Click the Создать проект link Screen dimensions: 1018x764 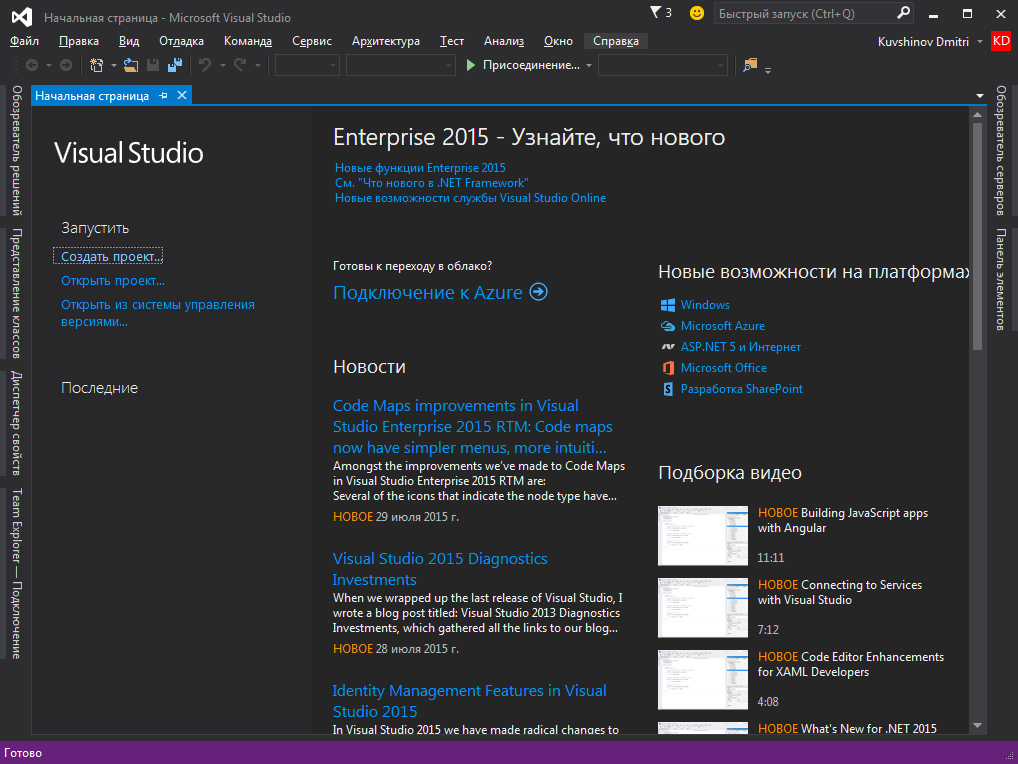pyautogui.click(x=111, y=257)
